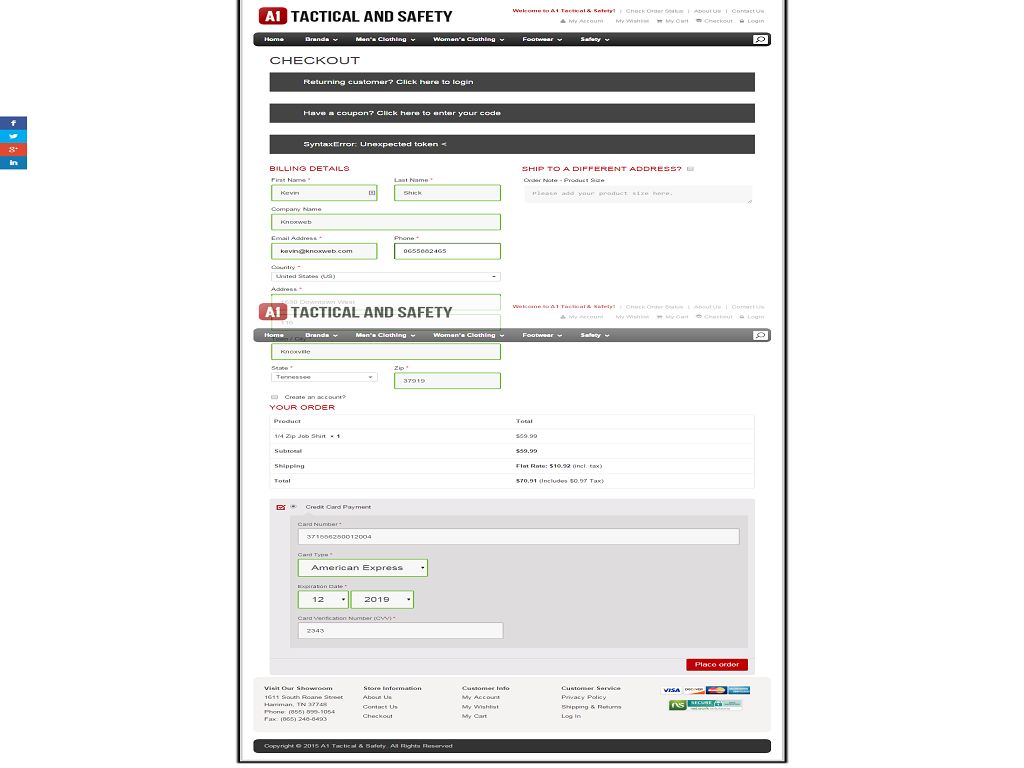Image resolution: width=1024 pixels, height=768 pixels.
Task: Click Returning customer login banner
Action: click(x=512, y=82)
